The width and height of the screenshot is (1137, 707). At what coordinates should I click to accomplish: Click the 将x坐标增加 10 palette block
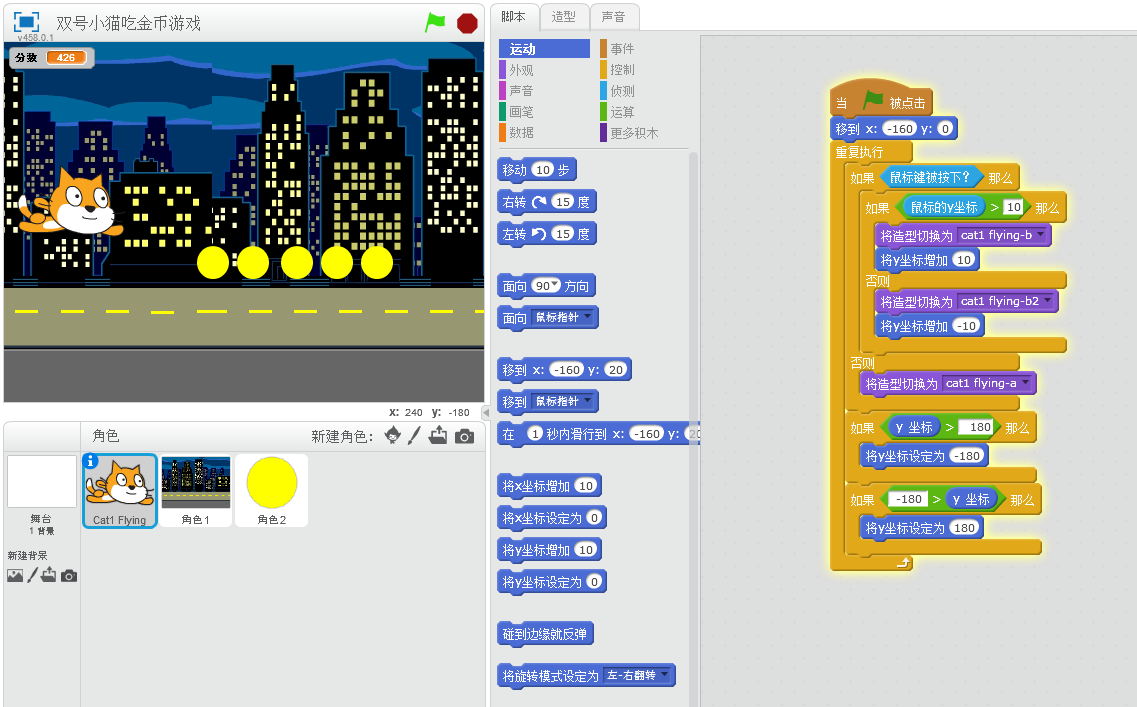tap(550, 486)
